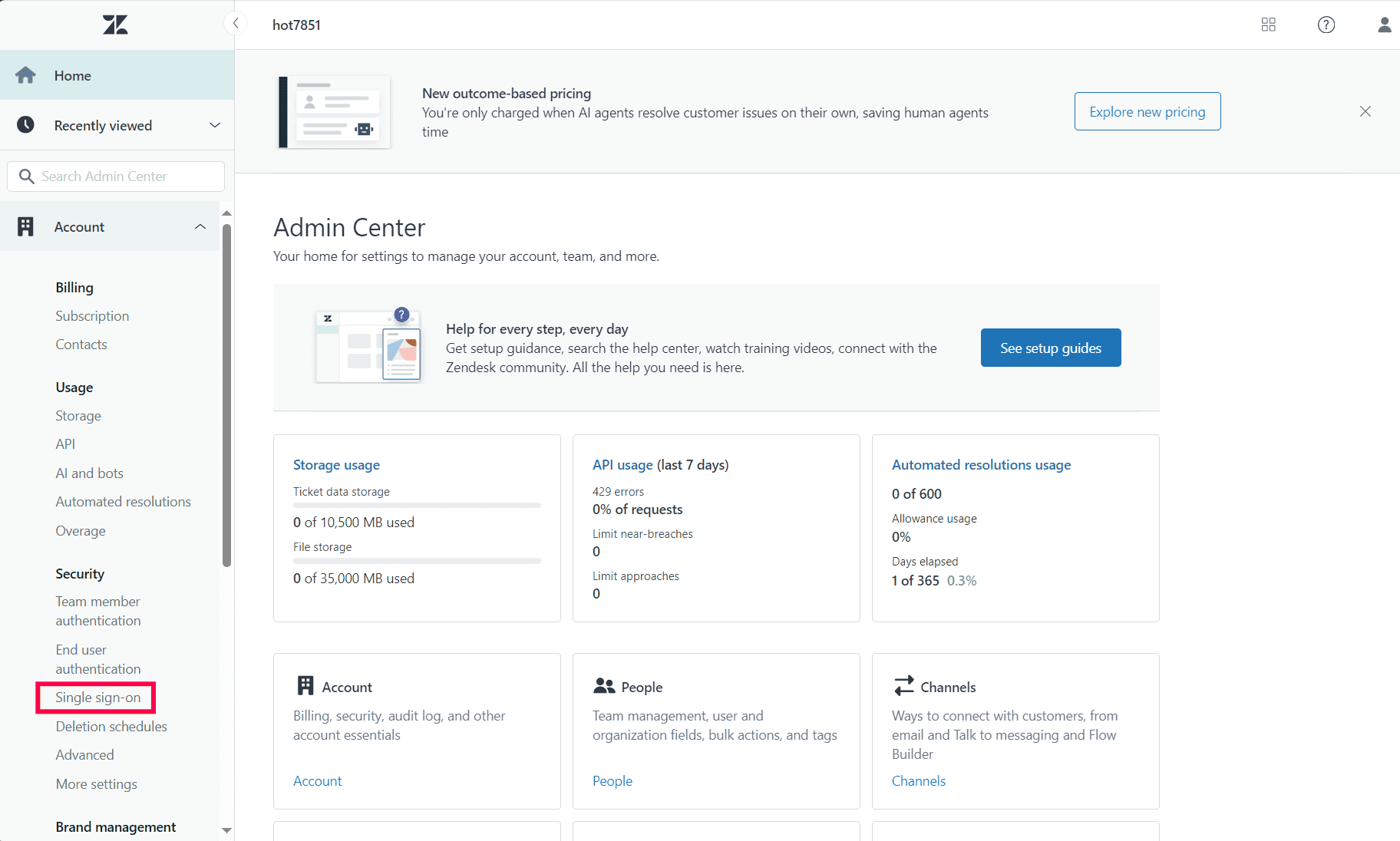The width and height of the screenshot is (1400, 841).
Task: Follow the People link in card
Action: point(612,781)
